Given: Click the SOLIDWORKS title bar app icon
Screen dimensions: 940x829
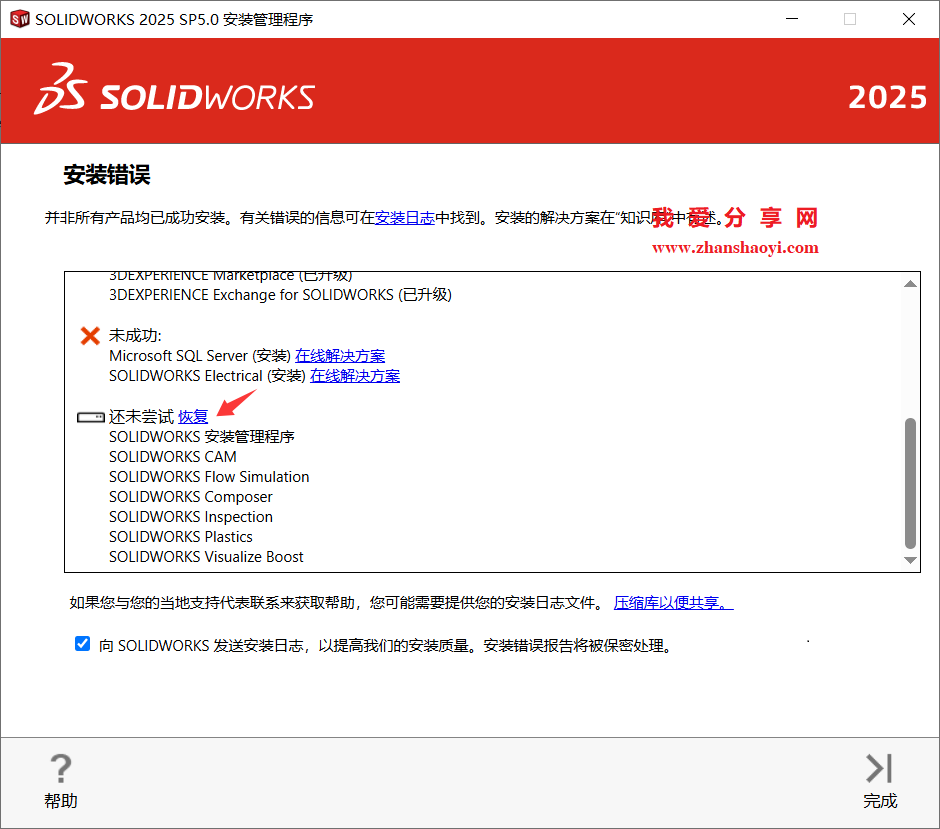Looking at the screenshot, I should [x=20, y=19].
